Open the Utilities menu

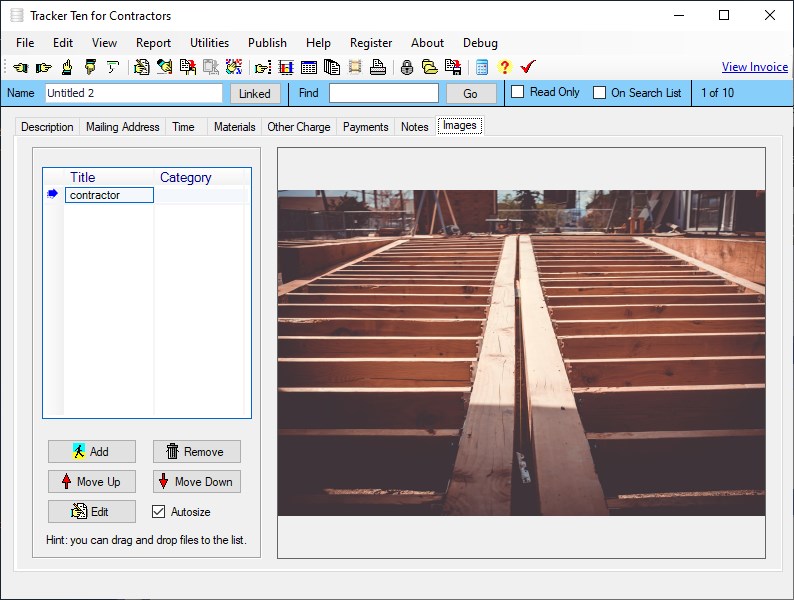pyautogui.click(x=209, y=43)
